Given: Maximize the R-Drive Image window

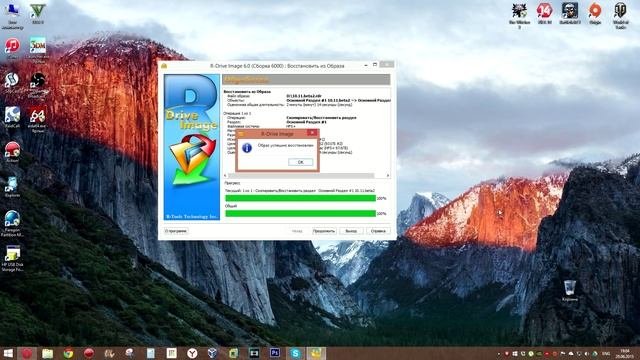Looking at the screenshot, I should click(375, 65).
